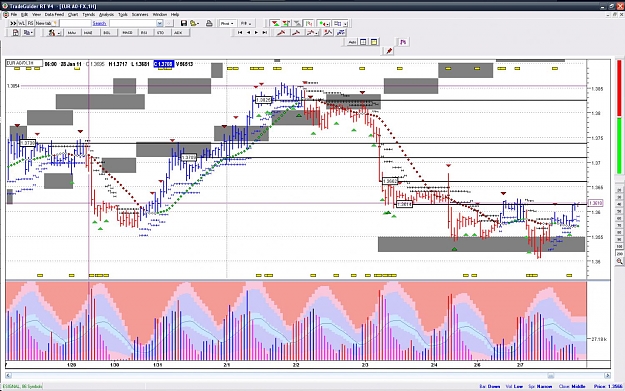Add the ADX indicator button
The height and width of the screenshot is (391, 625).
pos(178,33)
